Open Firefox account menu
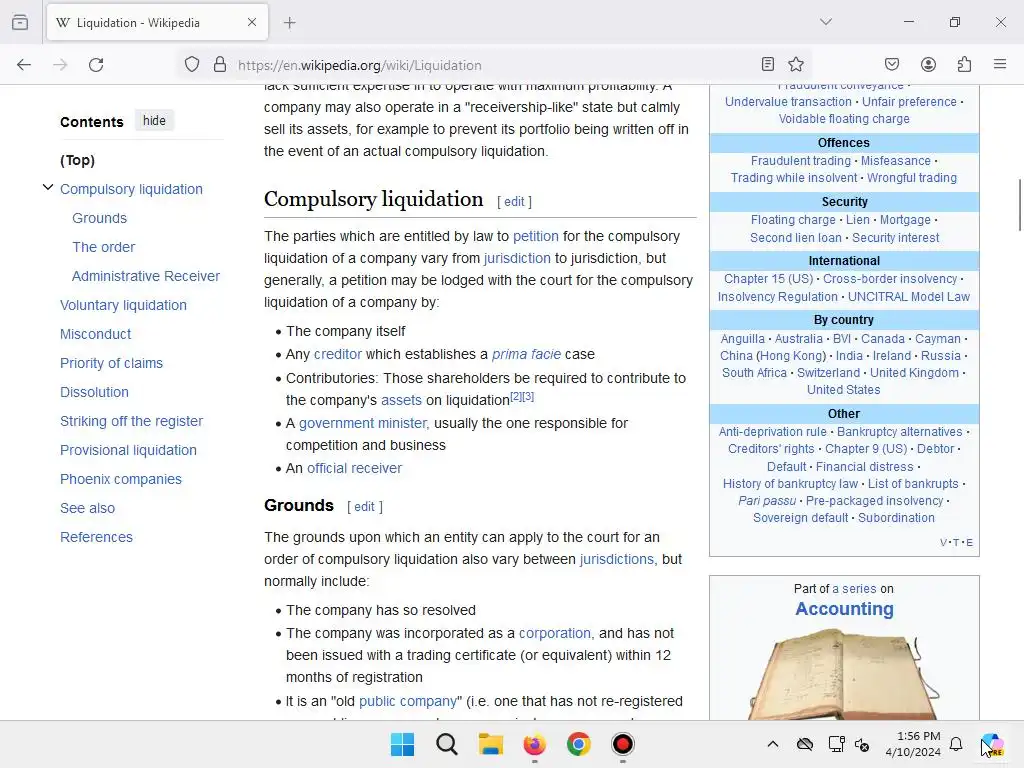Image resolution: width=1024 pixels, height=768 pixels. pyautogui.click(x=928, y=64)
